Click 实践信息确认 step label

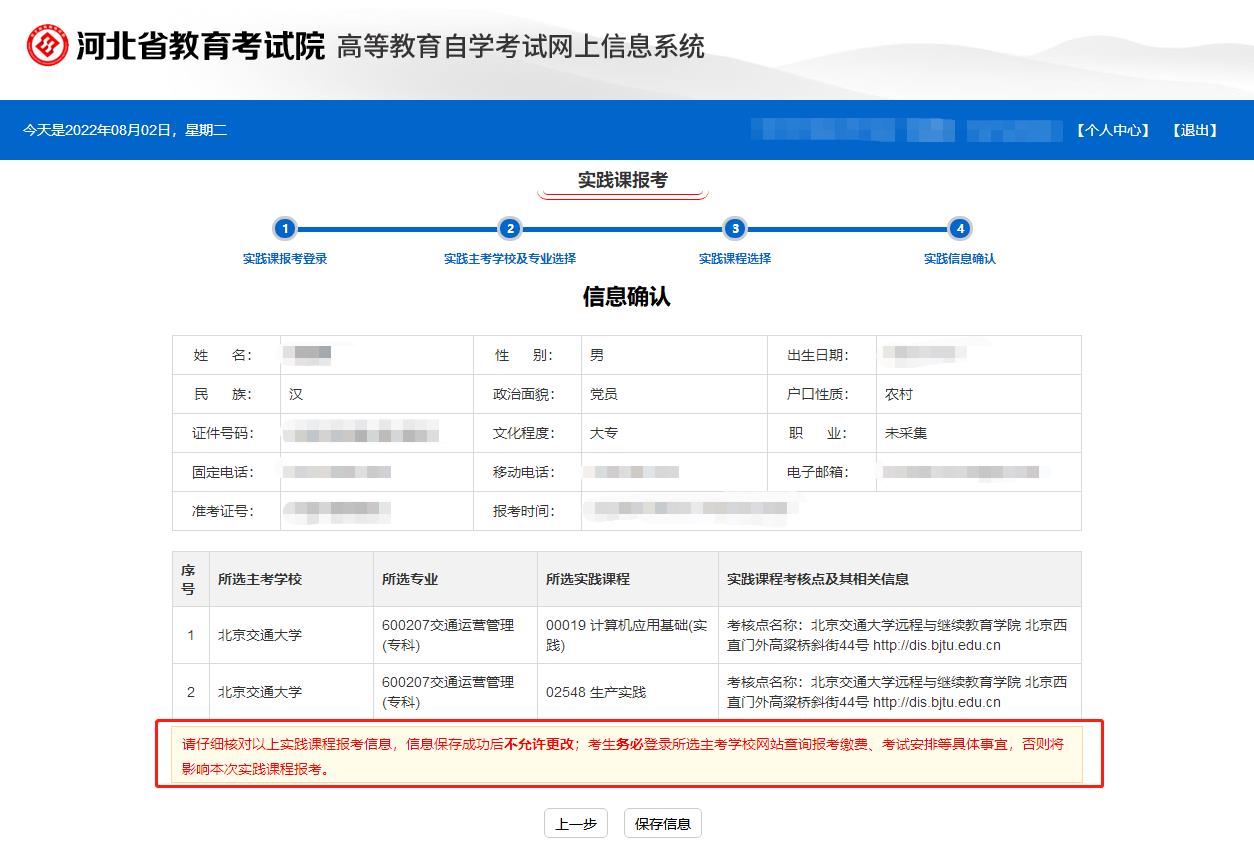point(960,259)
